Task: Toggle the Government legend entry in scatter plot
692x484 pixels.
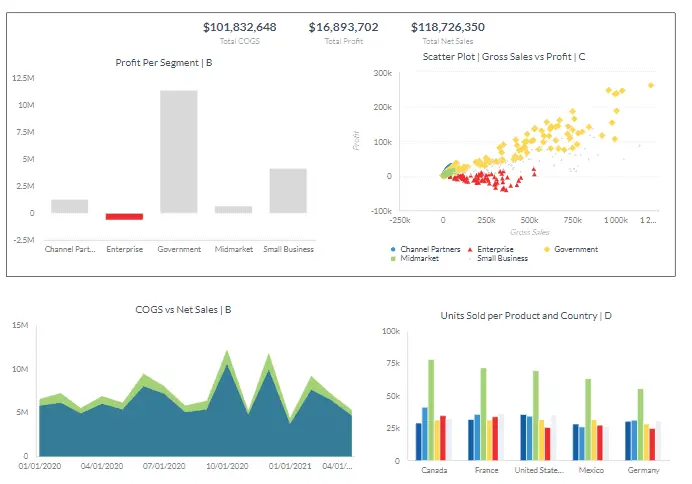Action: coord(571,249)
